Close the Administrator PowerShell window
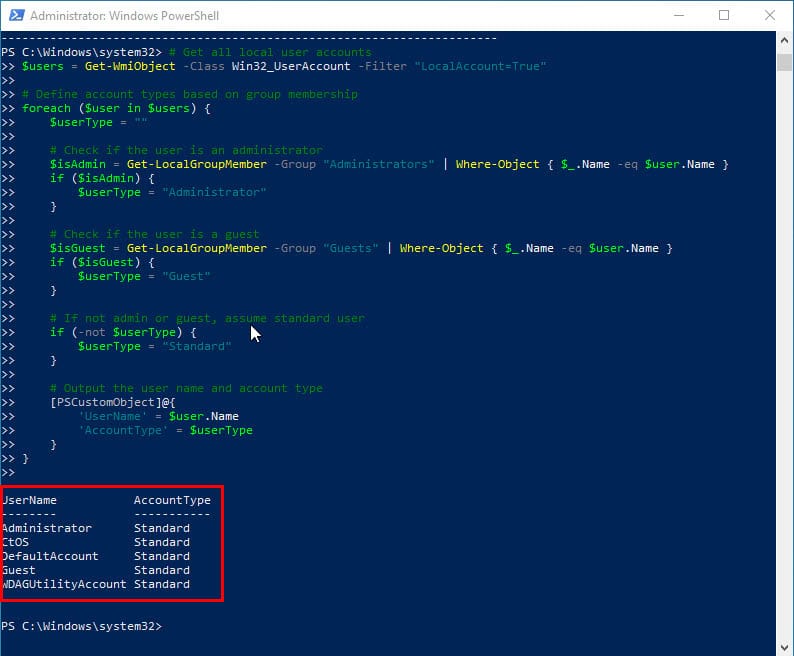 point(770,15)
